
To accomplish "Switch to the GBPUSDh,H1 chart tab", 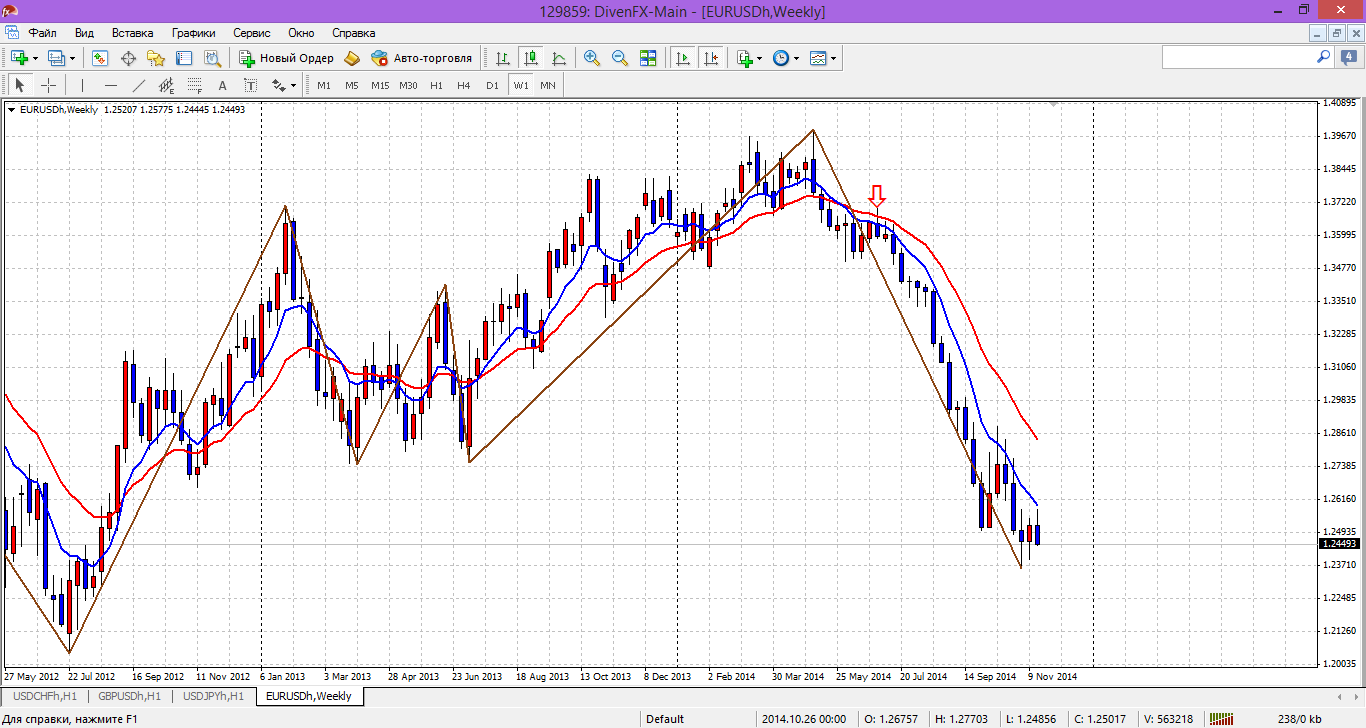I will click(x=129, y=696).
